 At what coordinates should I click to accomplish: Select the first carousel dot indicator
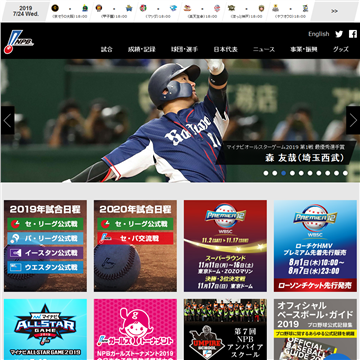coord(266,173)
